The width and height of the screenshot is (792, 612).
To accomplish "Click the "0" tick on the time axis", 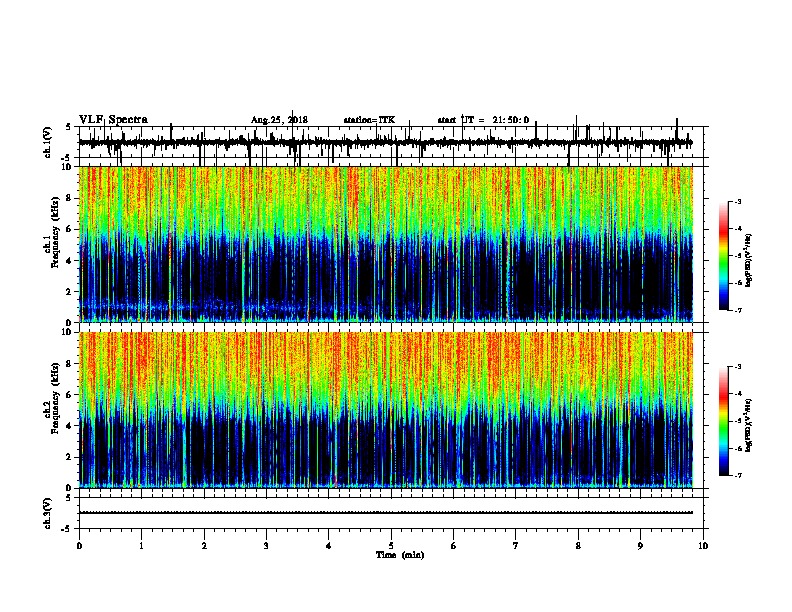I will [x=79, y=546].
